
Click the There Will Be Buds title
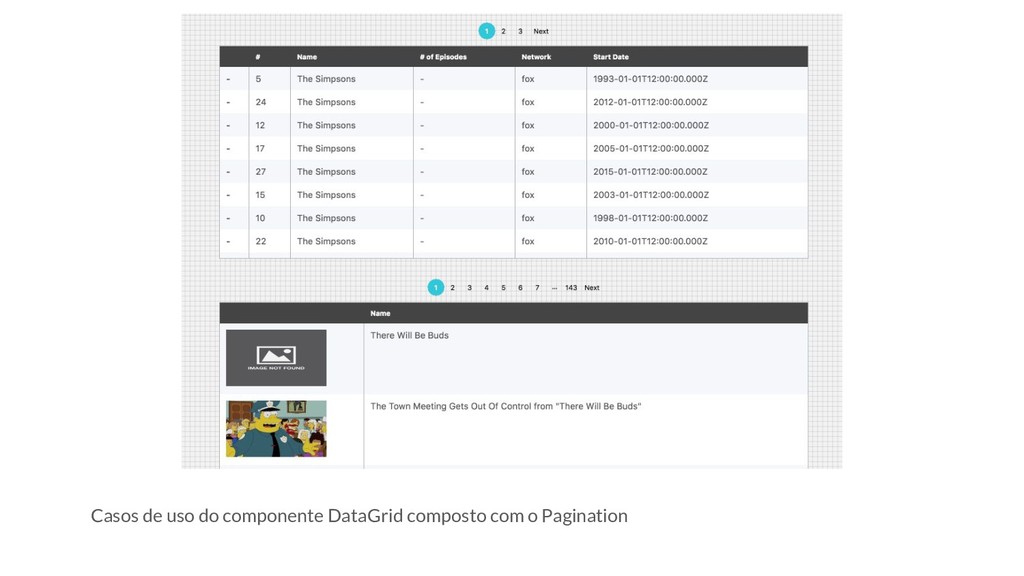pyautogui.click(x=409, y=336)
